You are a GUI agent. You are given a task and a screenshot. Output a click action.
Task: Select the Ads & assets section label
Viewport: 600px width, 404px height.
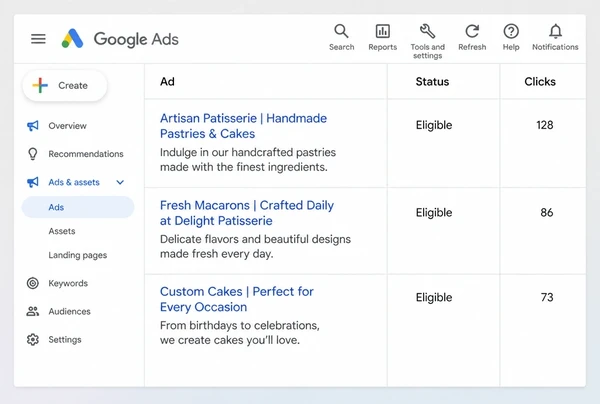point(74,182)
